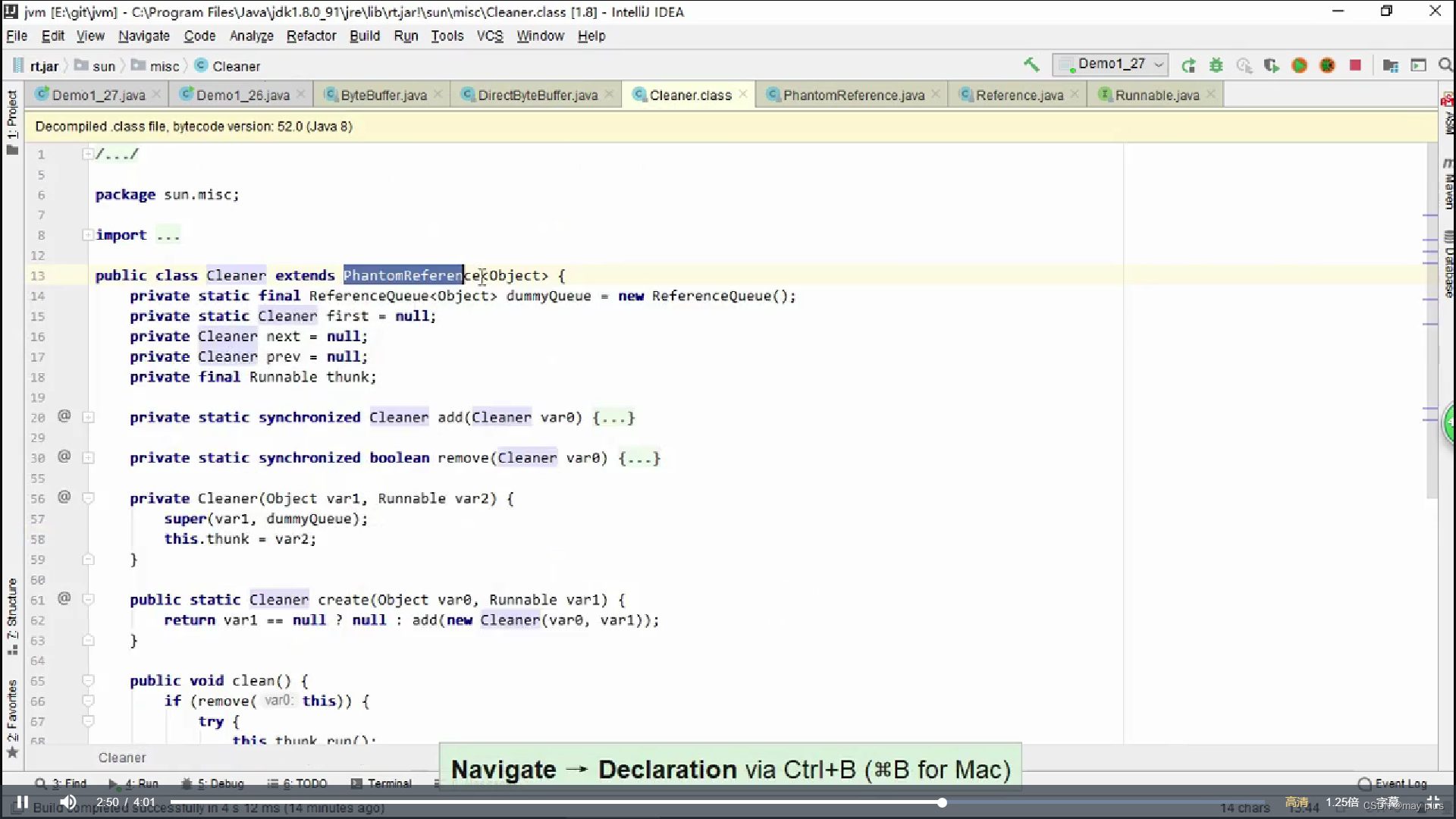Open the Project tool window
1456x819 pixels.
12,121
